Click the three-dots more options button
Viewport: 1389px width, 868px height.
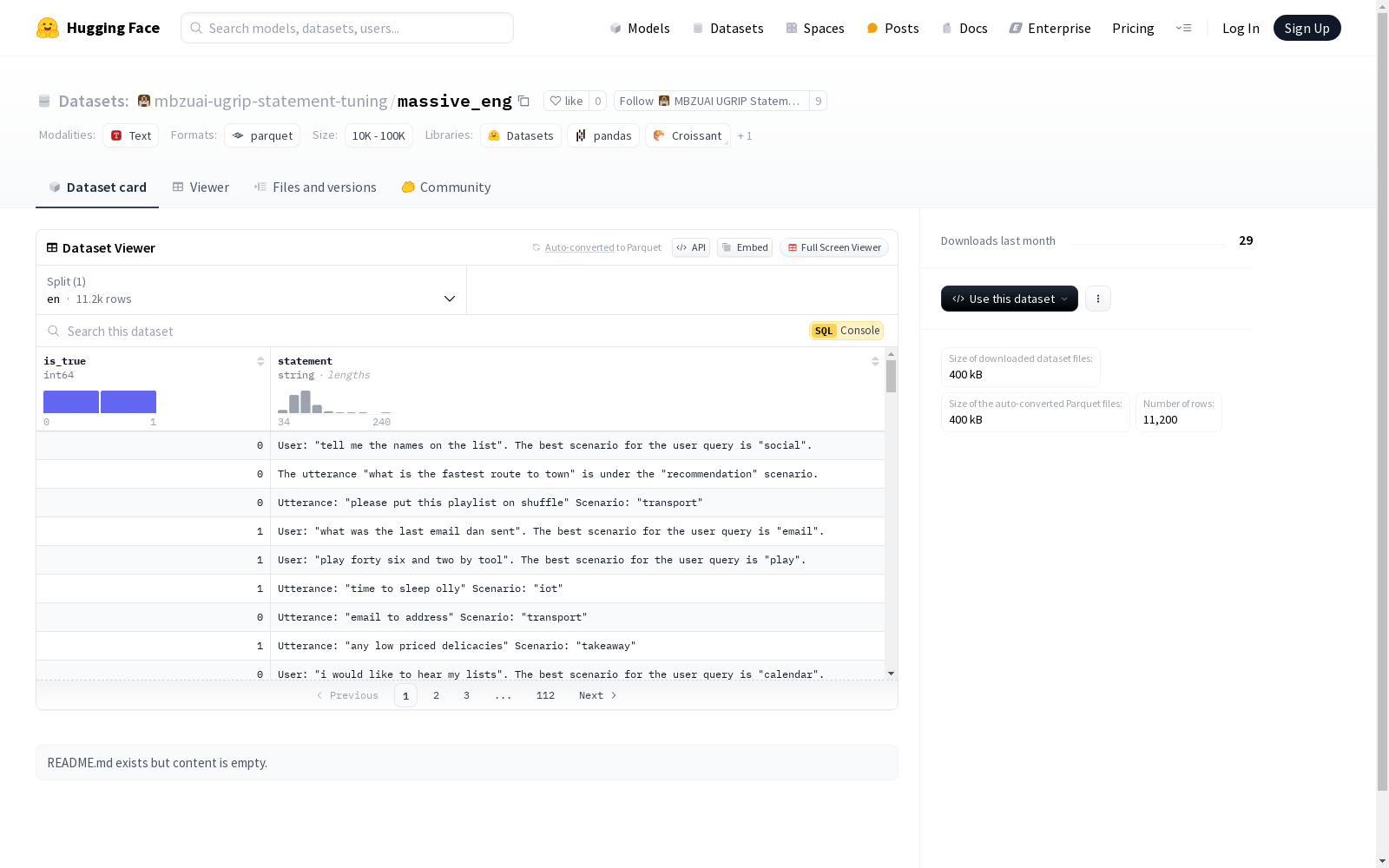pyautogui.click(x=1098, y=299)
